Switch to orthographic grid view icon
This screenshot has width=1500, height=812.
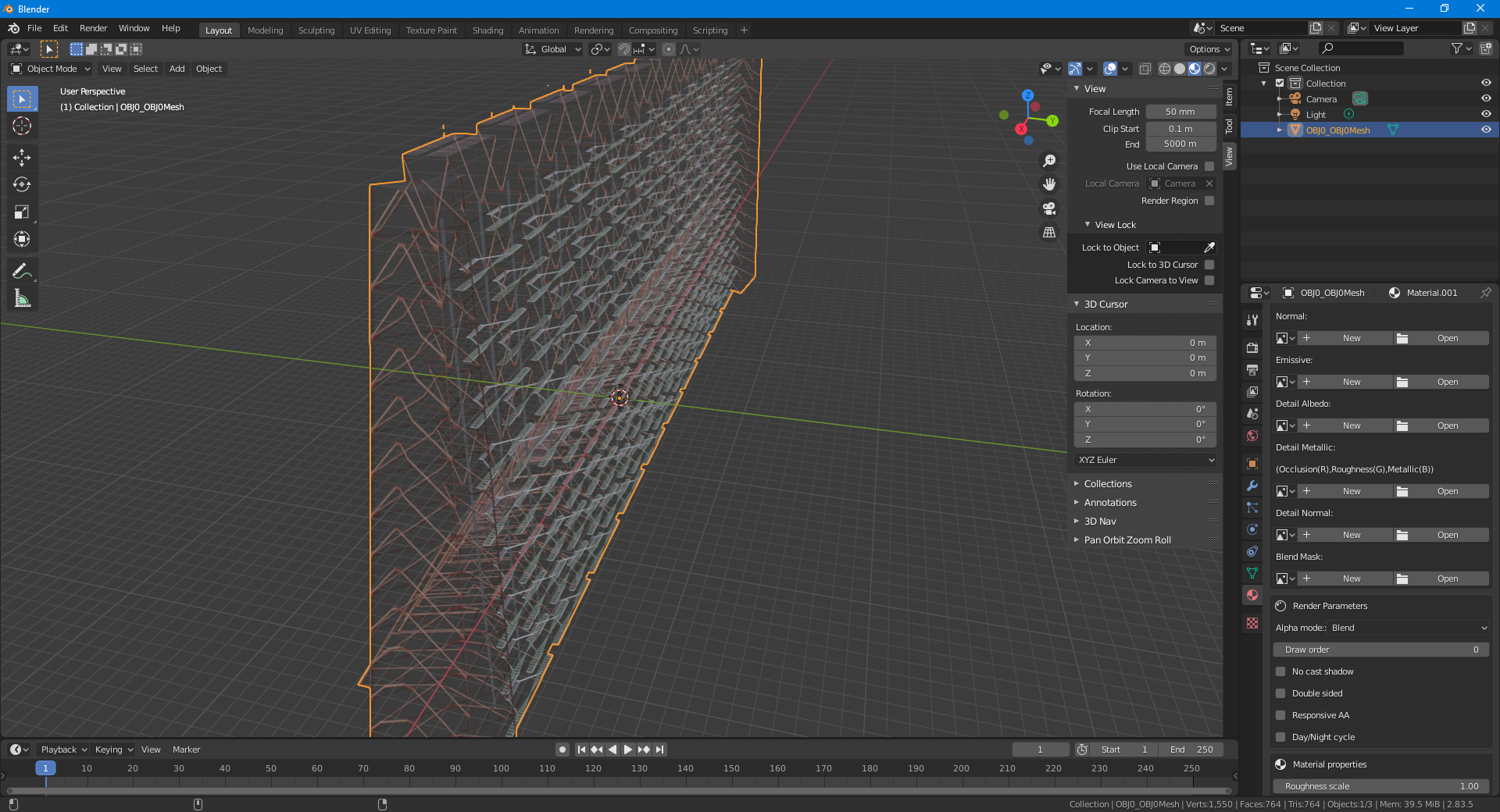(x=1049, y=233)
